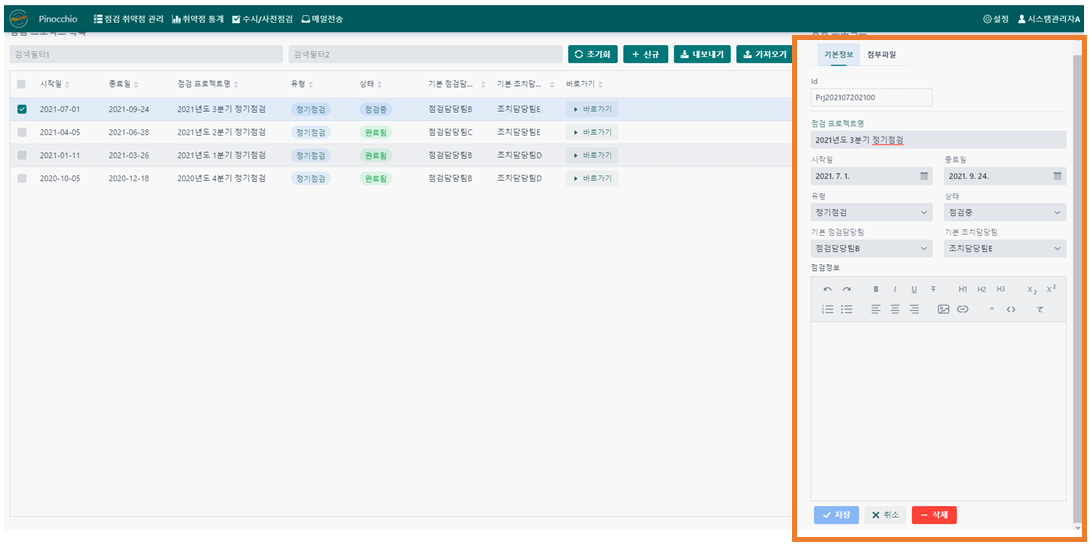Open 점검 취약점 관리 menu

tap(129, 20)
